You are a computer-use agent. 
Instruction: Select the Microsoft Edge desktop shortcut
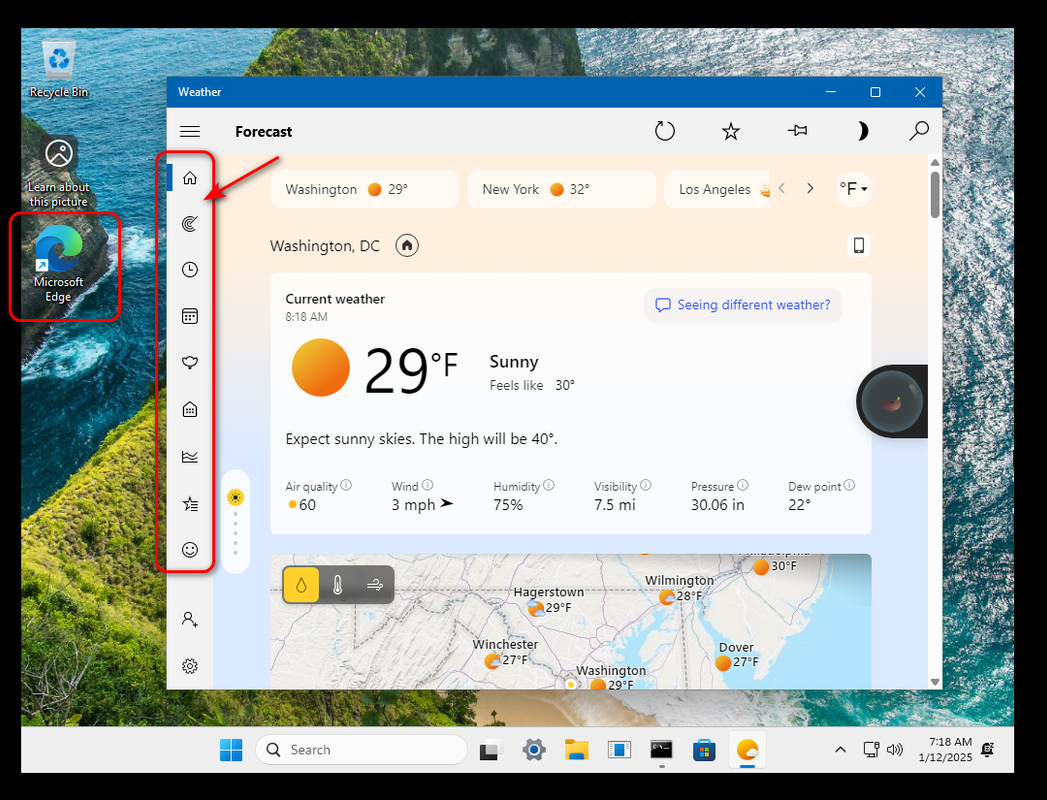coord(59,264)
